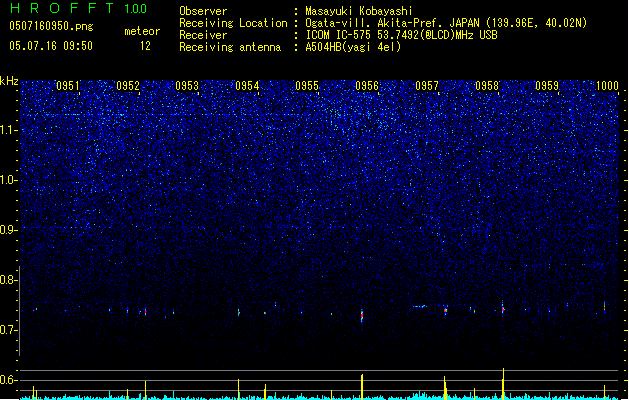629x400 pixels.
Task: Click the 0959 time marker
Action: 547,86
